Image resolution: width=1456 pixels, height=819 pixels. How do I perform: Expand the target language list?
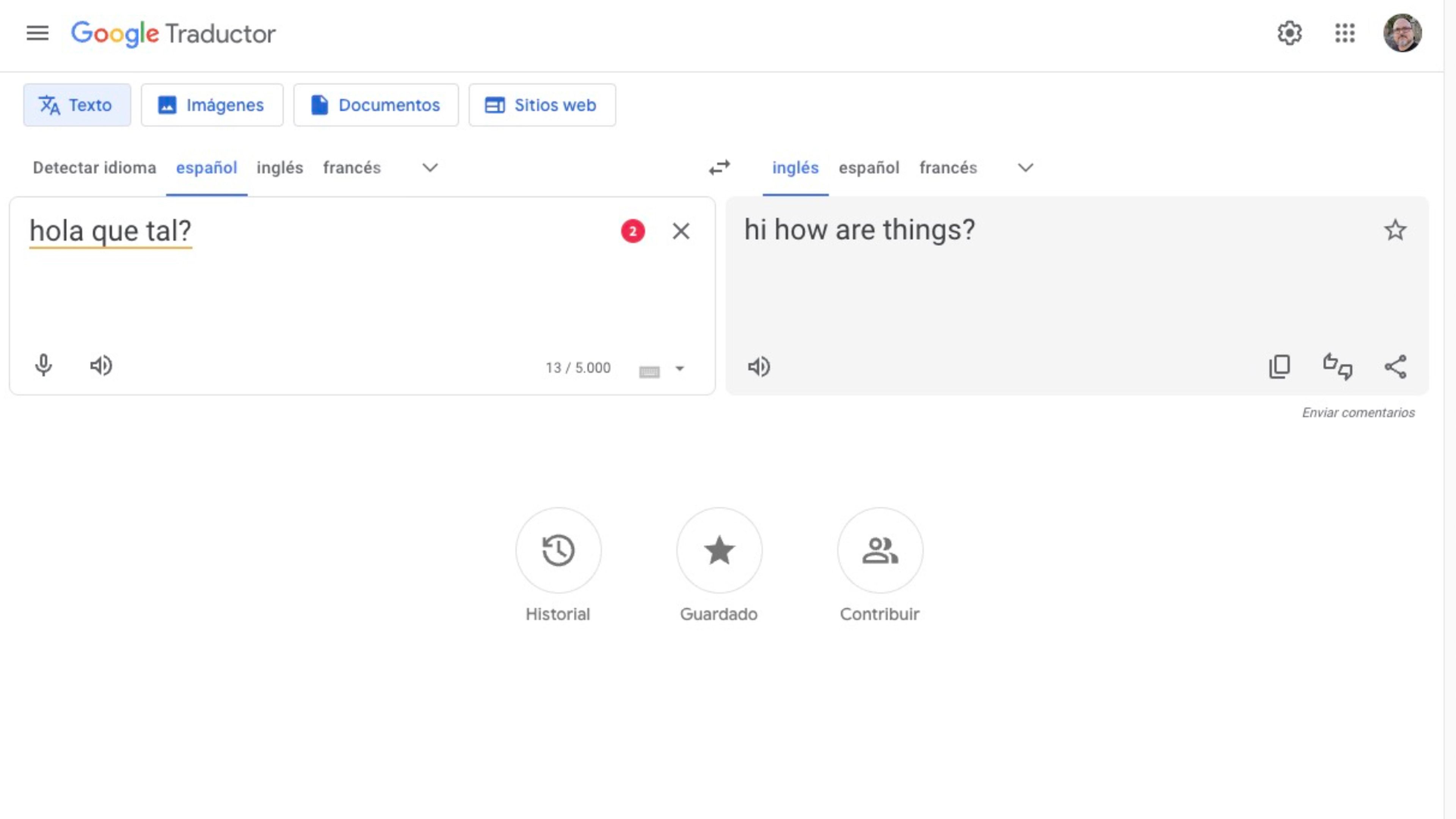(x=1025, y=168)
